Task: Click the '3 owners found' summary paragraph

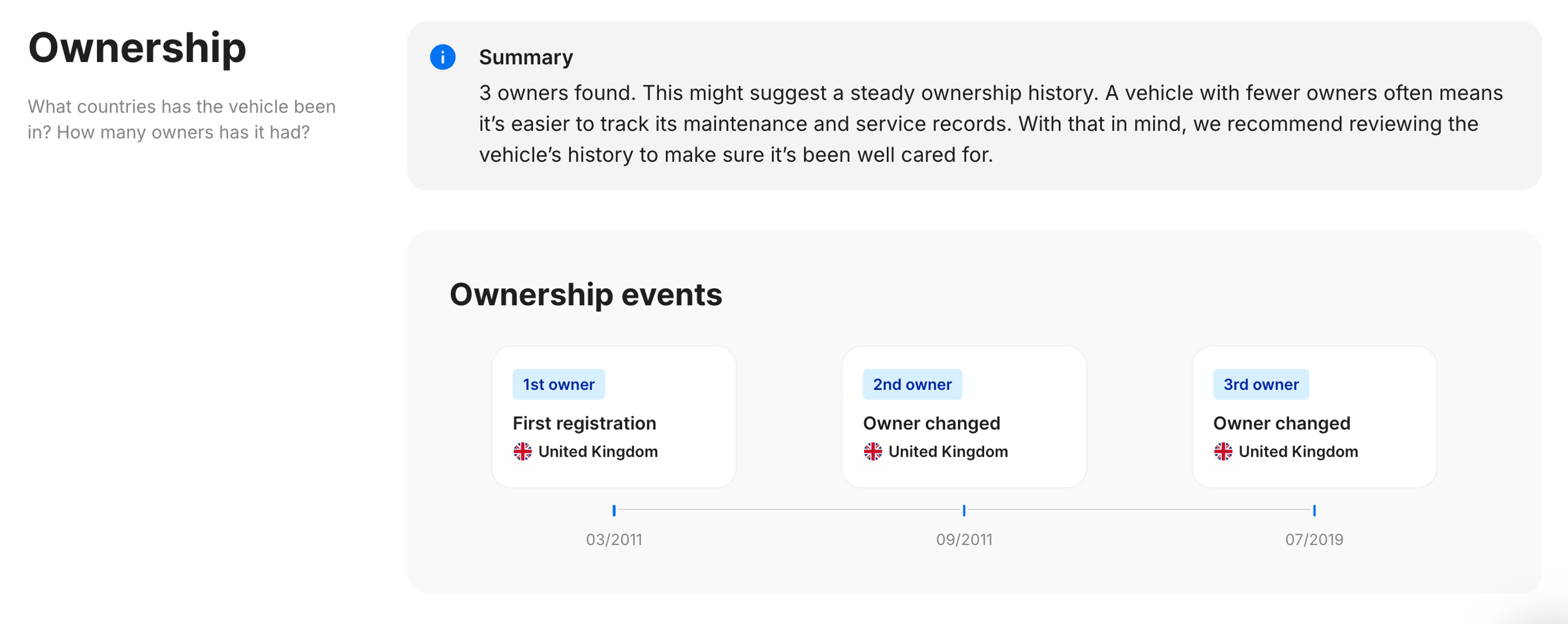Action: [990, 124]
